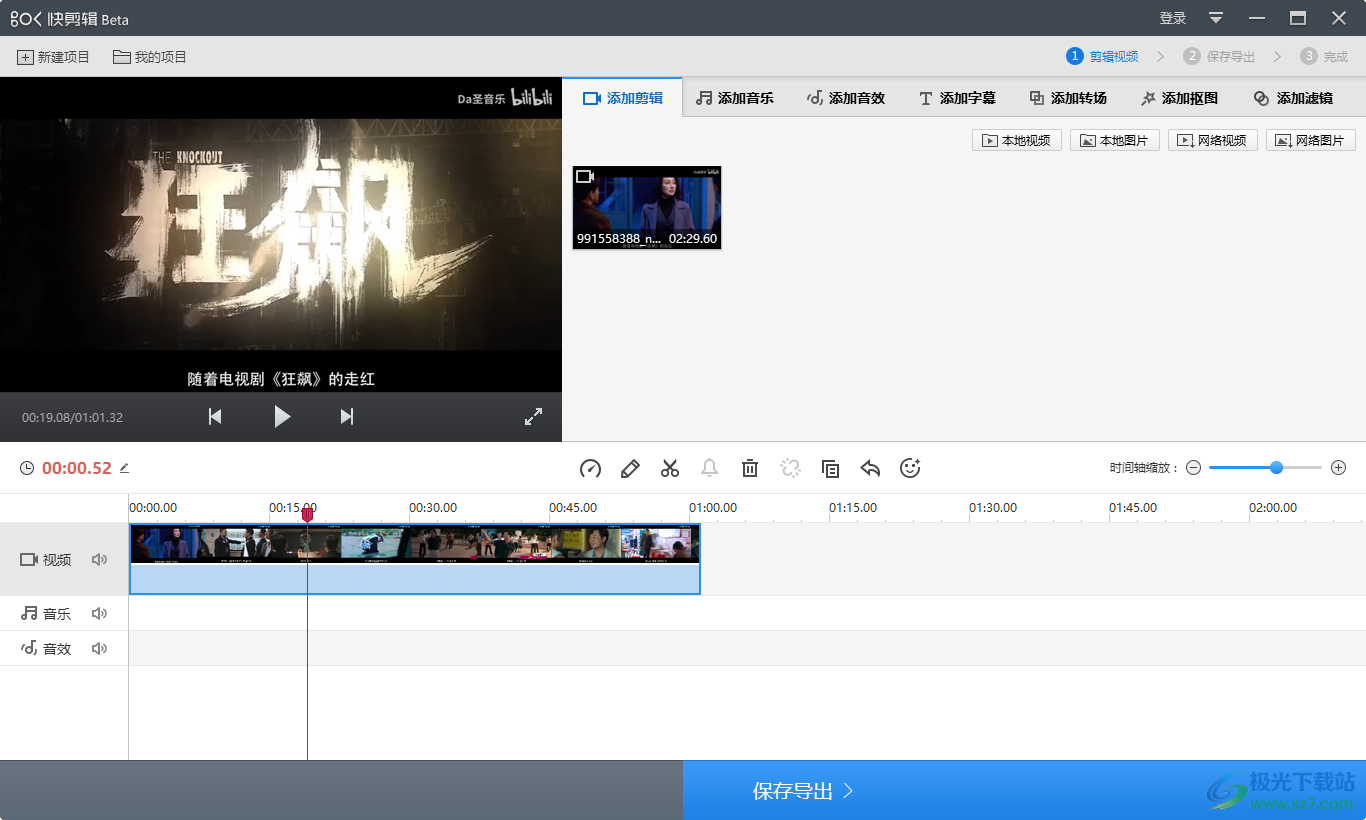Click the zoom out minus icon
1366x820 pixels.
pyautogui.click(x=1193, y=468)
